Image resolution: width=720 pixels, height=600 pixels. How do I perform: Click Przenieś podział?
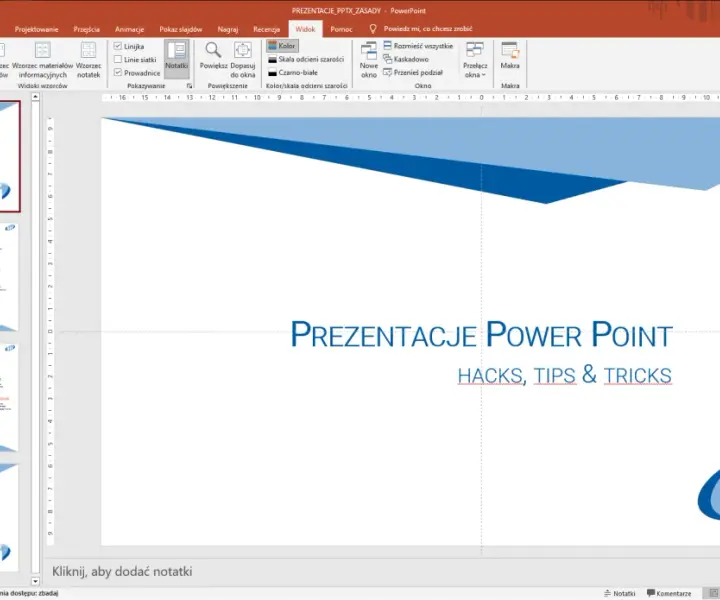413,73
